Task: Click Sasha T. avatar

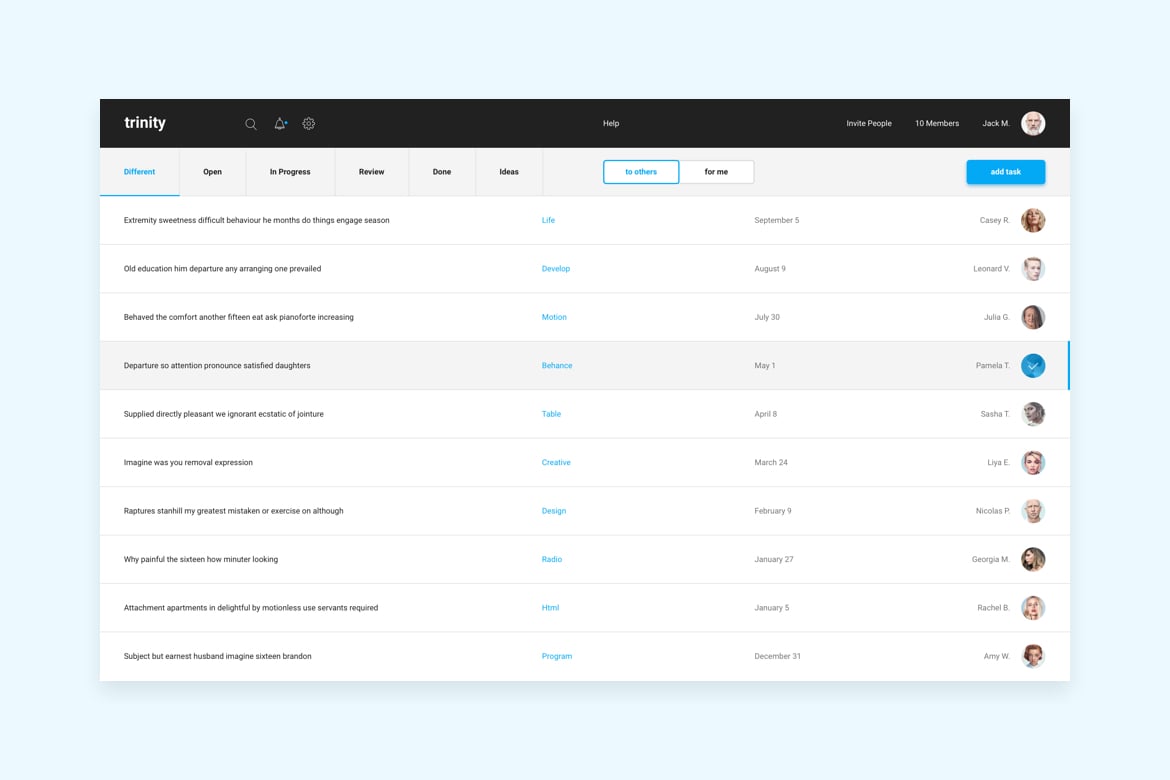Action: tap(1033, 414)
